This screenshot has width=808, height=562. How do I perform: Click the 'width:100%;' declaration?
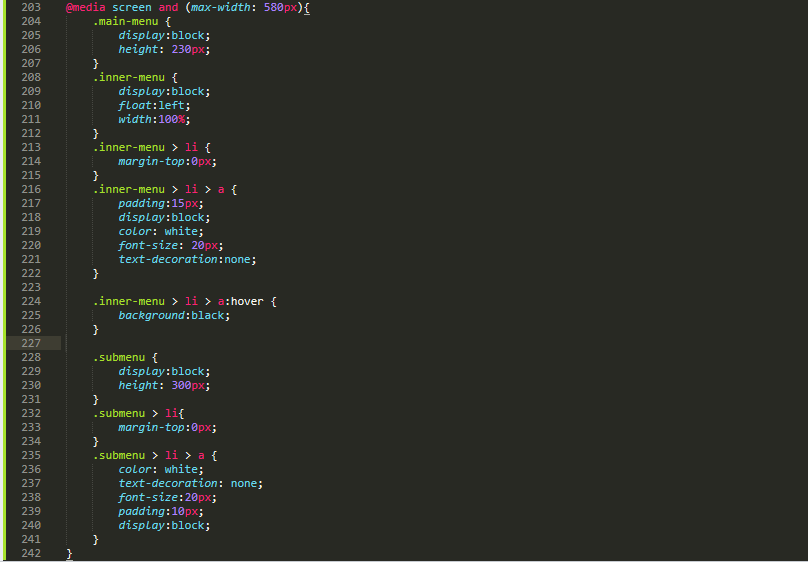(155, 120)
